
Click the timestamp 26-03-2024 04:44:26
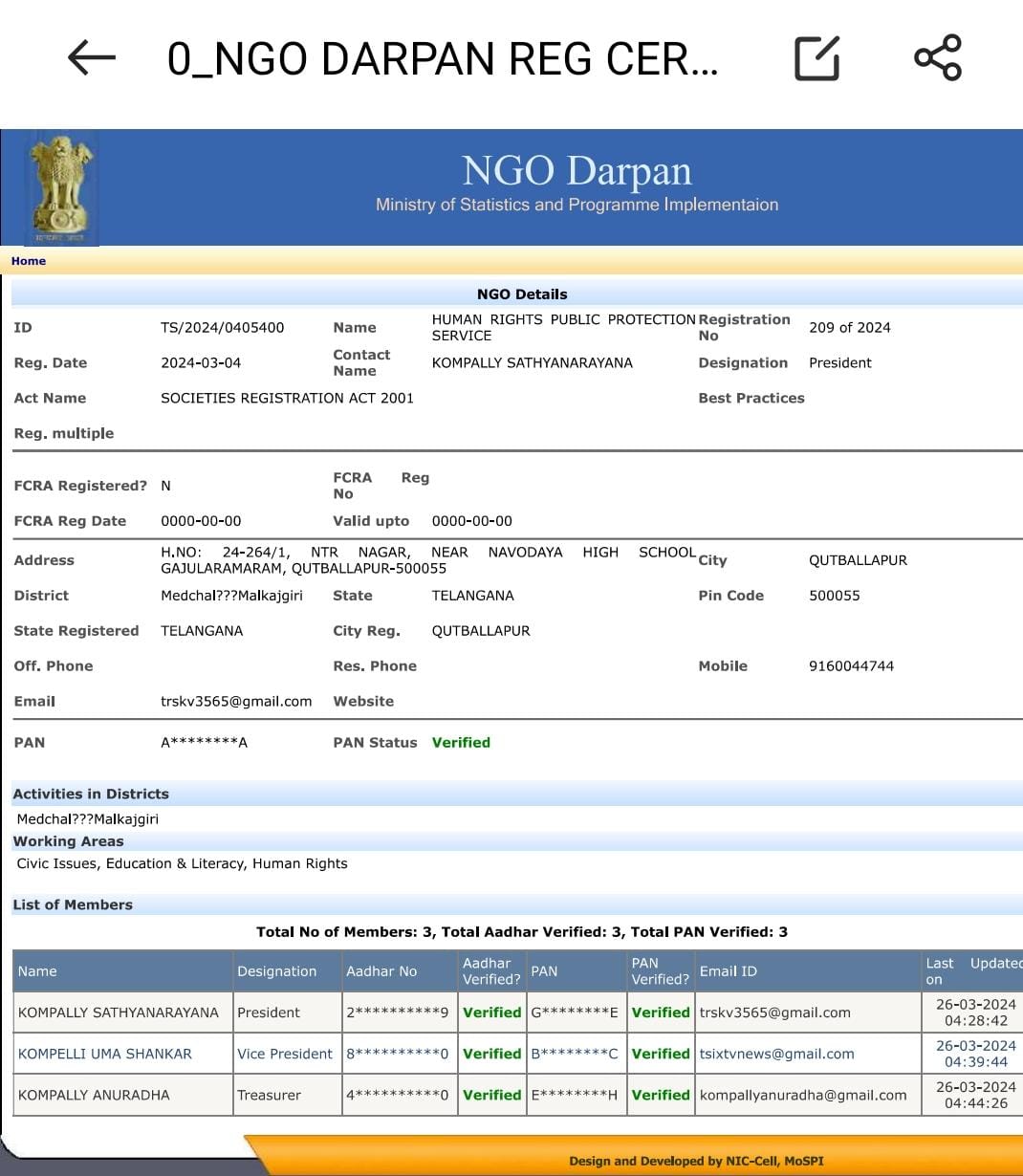click(x=975, y=1095)
